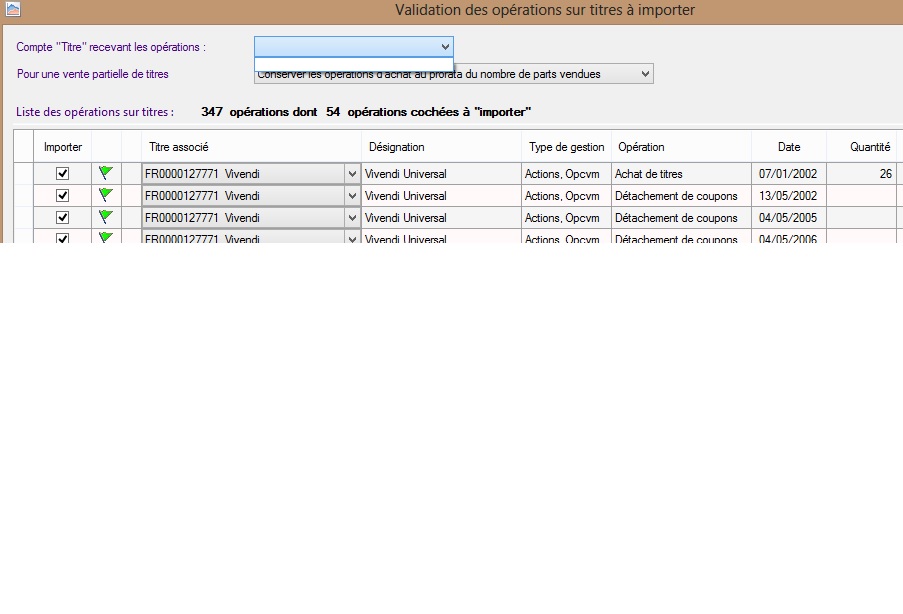
Task: Open Titre associé dropdown on the 07/01/2002 row
Action: coord(351,174)
